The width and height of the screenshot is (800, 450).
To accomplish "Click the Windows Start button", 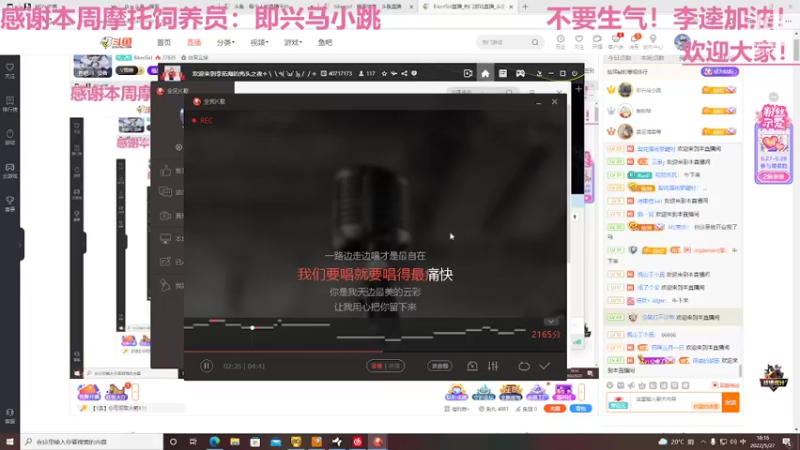I will [x=10, y=441].
